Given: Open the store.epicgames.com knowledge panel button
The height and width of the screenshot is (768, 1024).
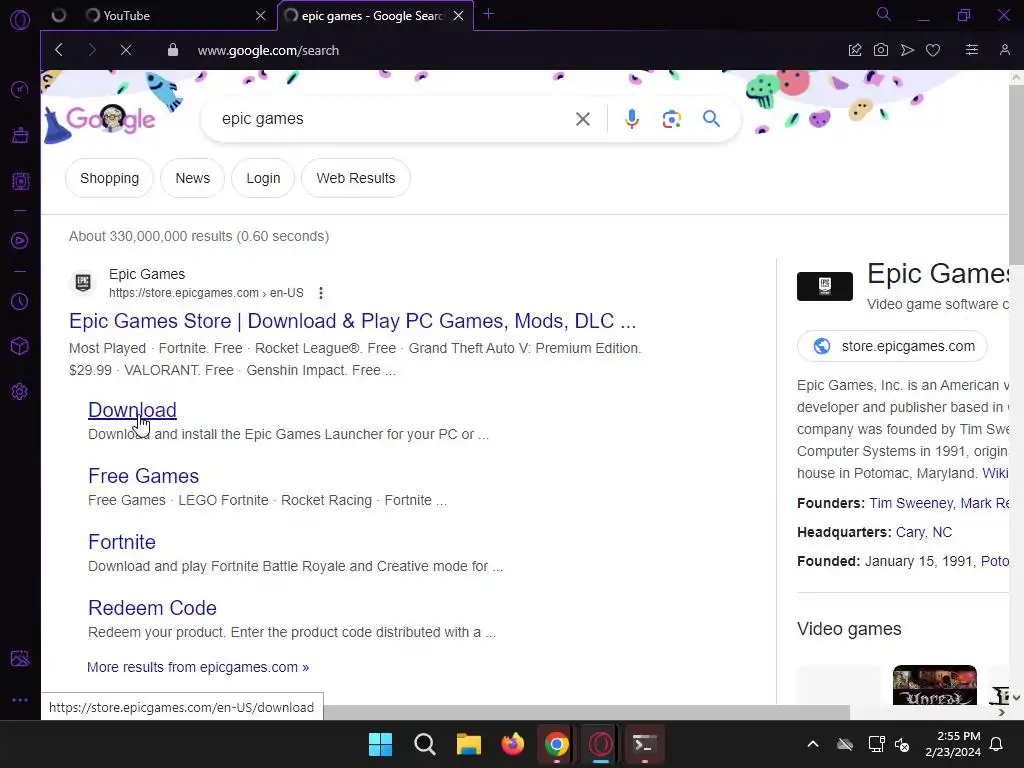Looking at the screenshot, I should coord(892,346).
